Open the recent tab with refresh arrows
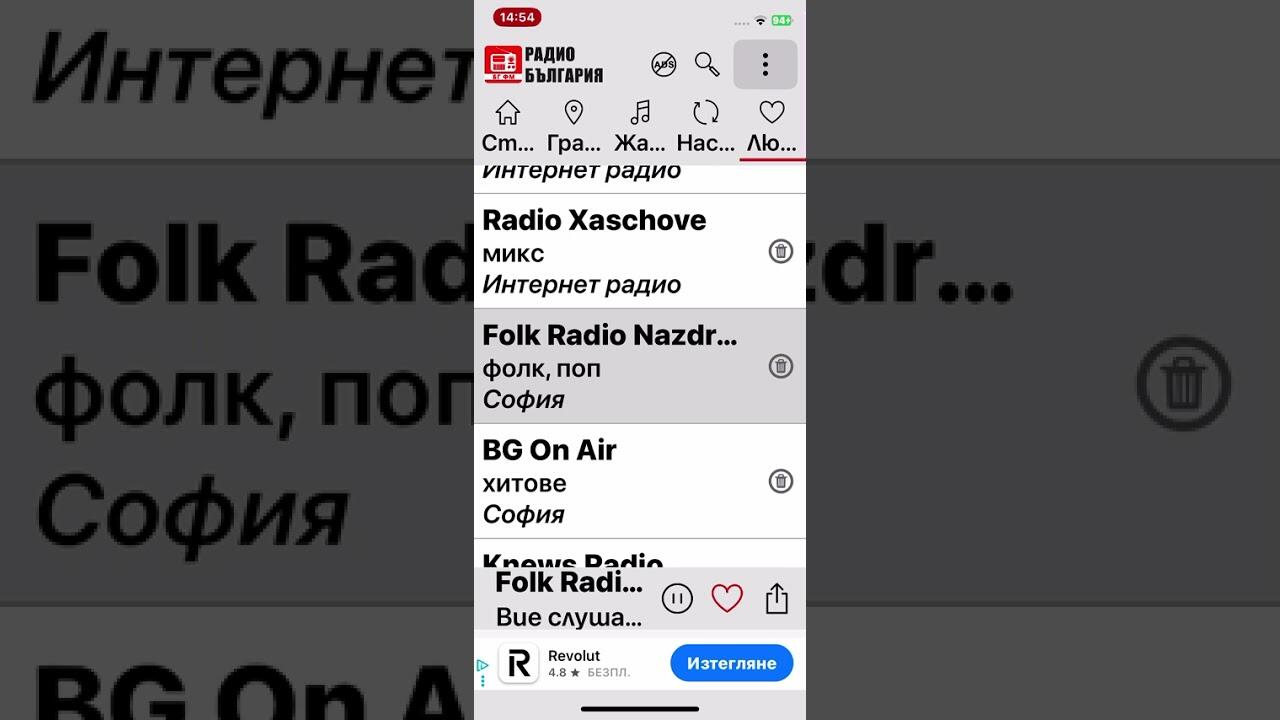The height and width of the screenshot is (720, 1280). [706, 127]
